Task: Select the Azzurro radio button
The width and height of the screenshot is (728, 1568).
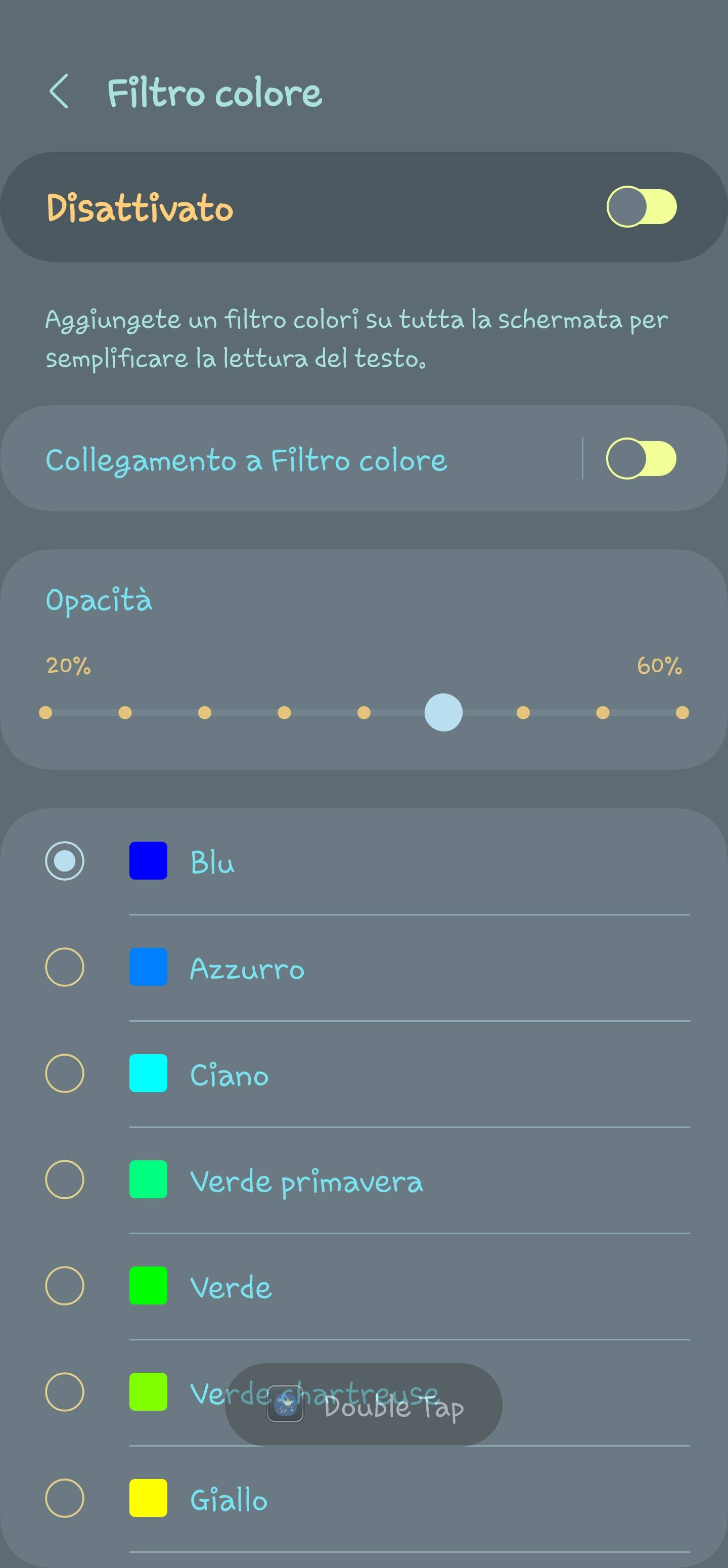Action: tap(65, 967)
